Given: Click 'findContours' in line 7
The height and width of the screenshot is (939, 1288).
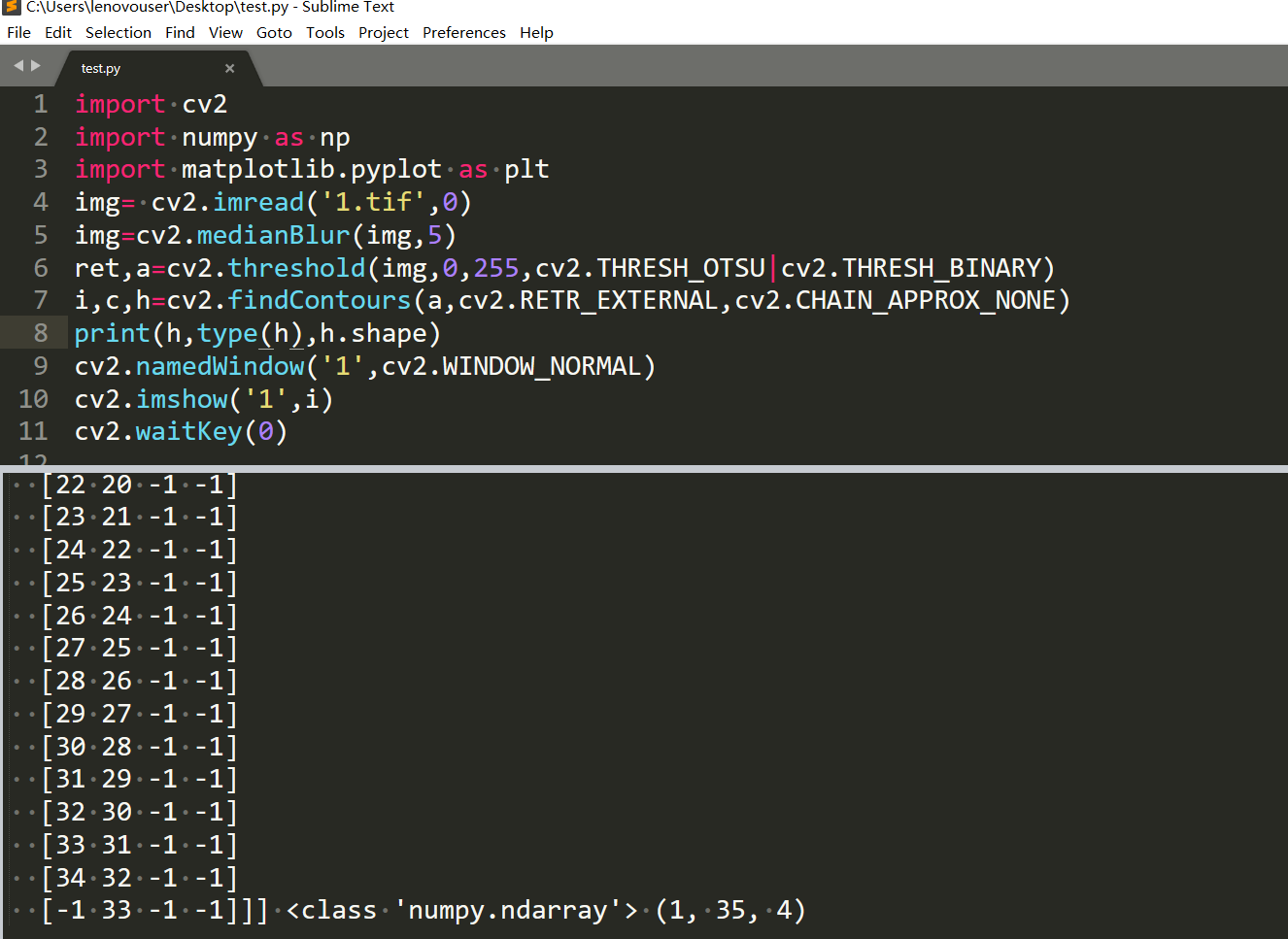Looking at the screenshot, I should 320,300.
